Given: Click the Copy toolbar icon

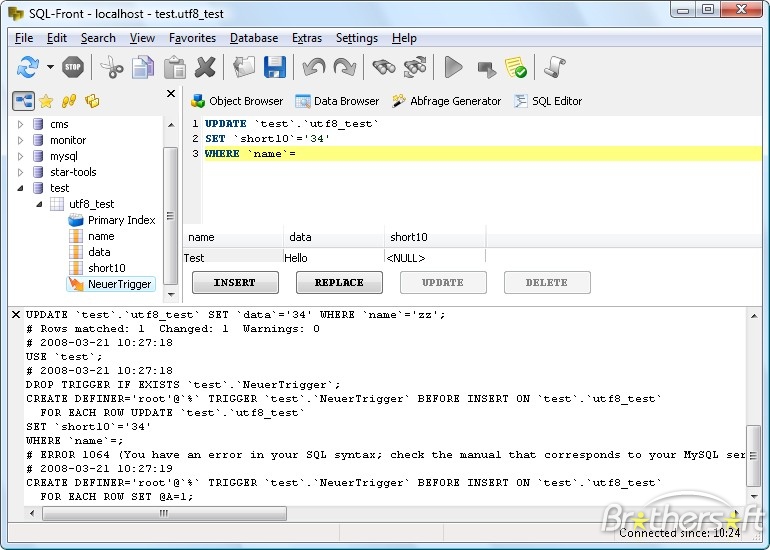Looking at the screenshot, I should point(143,67).
